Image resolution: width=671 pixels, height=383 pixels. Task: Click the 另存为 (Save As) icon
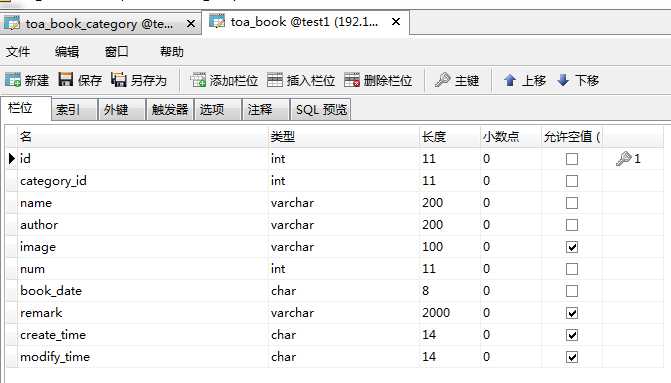tap(119, 79)
